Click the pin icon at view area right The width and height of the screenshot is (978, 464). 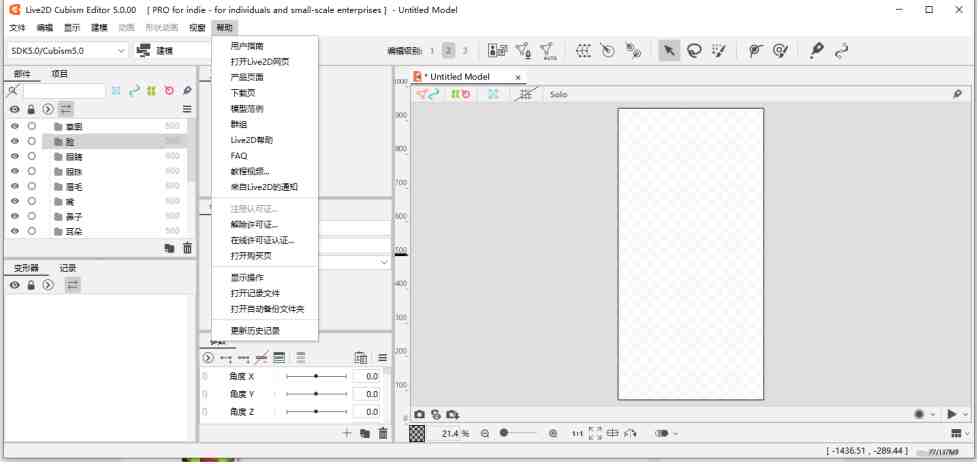coord(957,94)
